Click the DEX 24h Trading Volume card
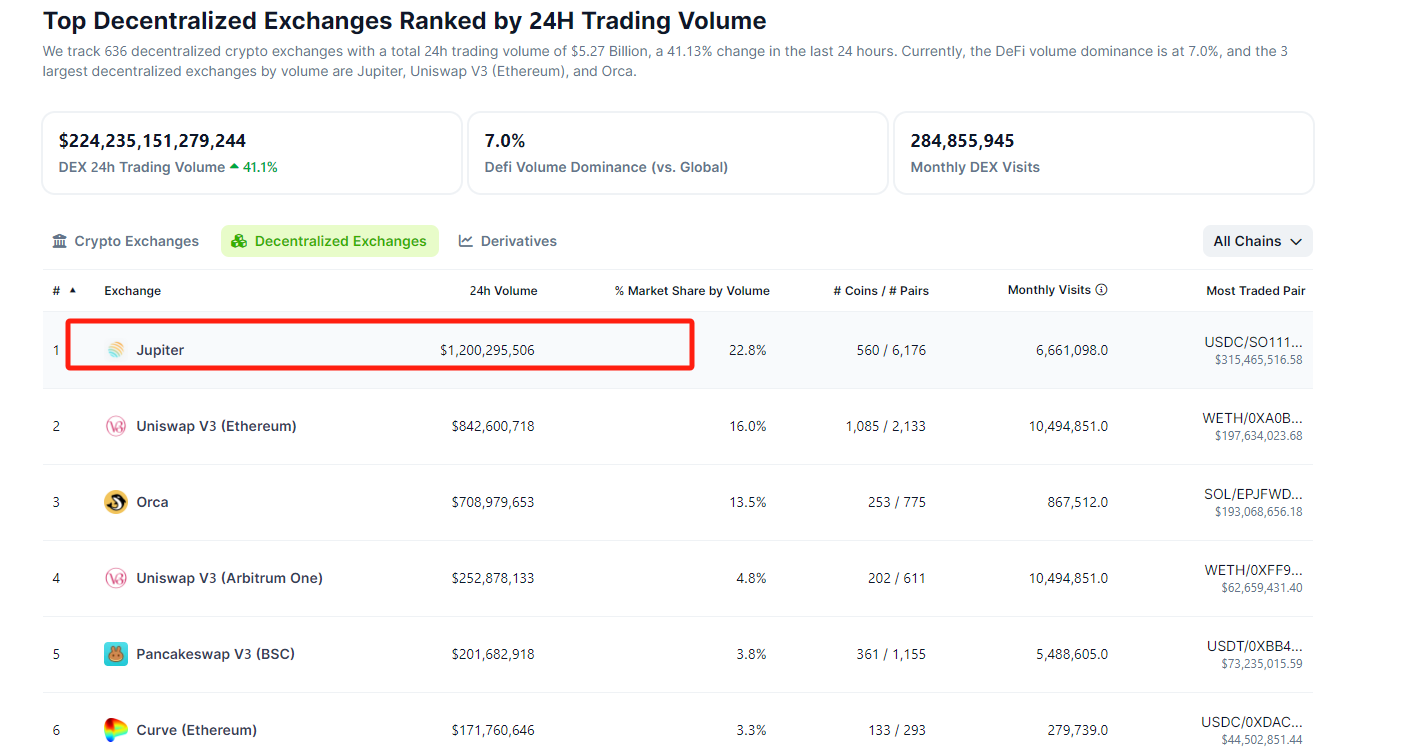This screenshot has width=1426, height=748. (x=252, y=153)
